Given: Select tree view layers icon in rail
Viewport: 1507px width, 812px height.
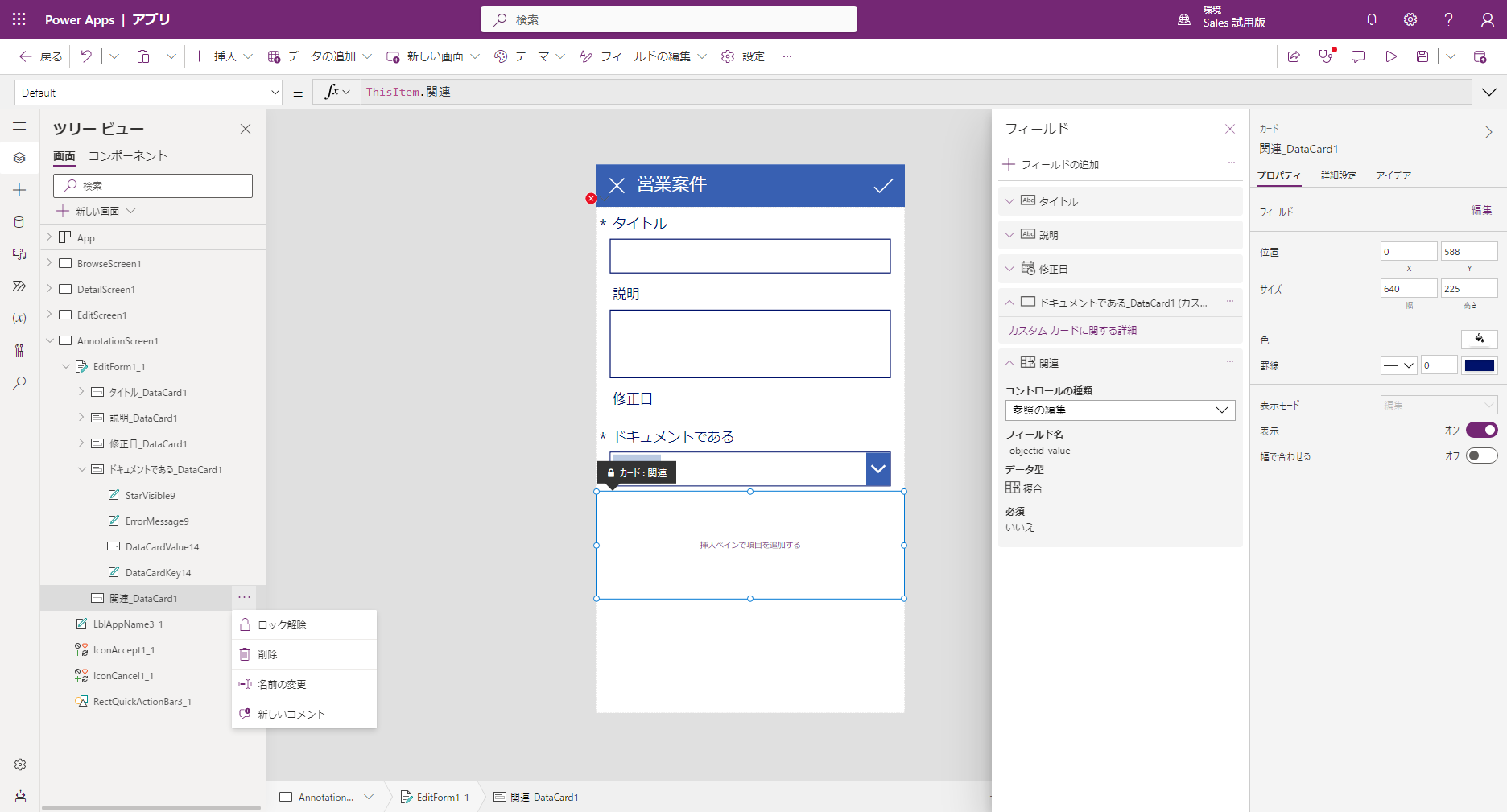Looking at the screenshot, I should click(x=19, y=158).
